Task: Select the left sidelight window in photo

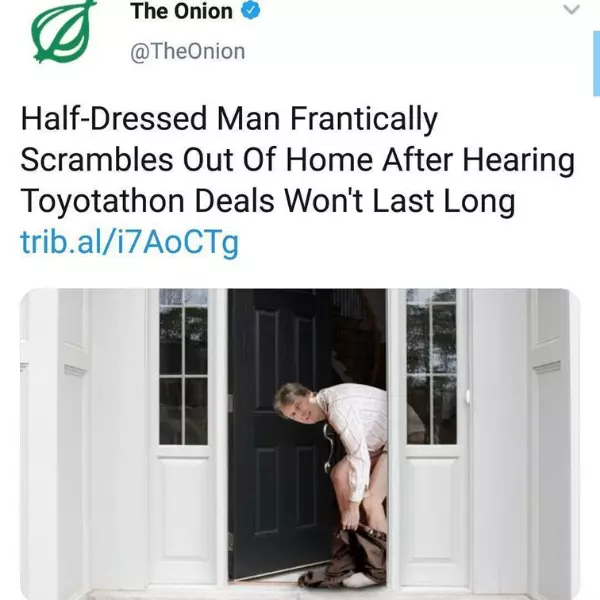Action: click(x=184, y=367)
